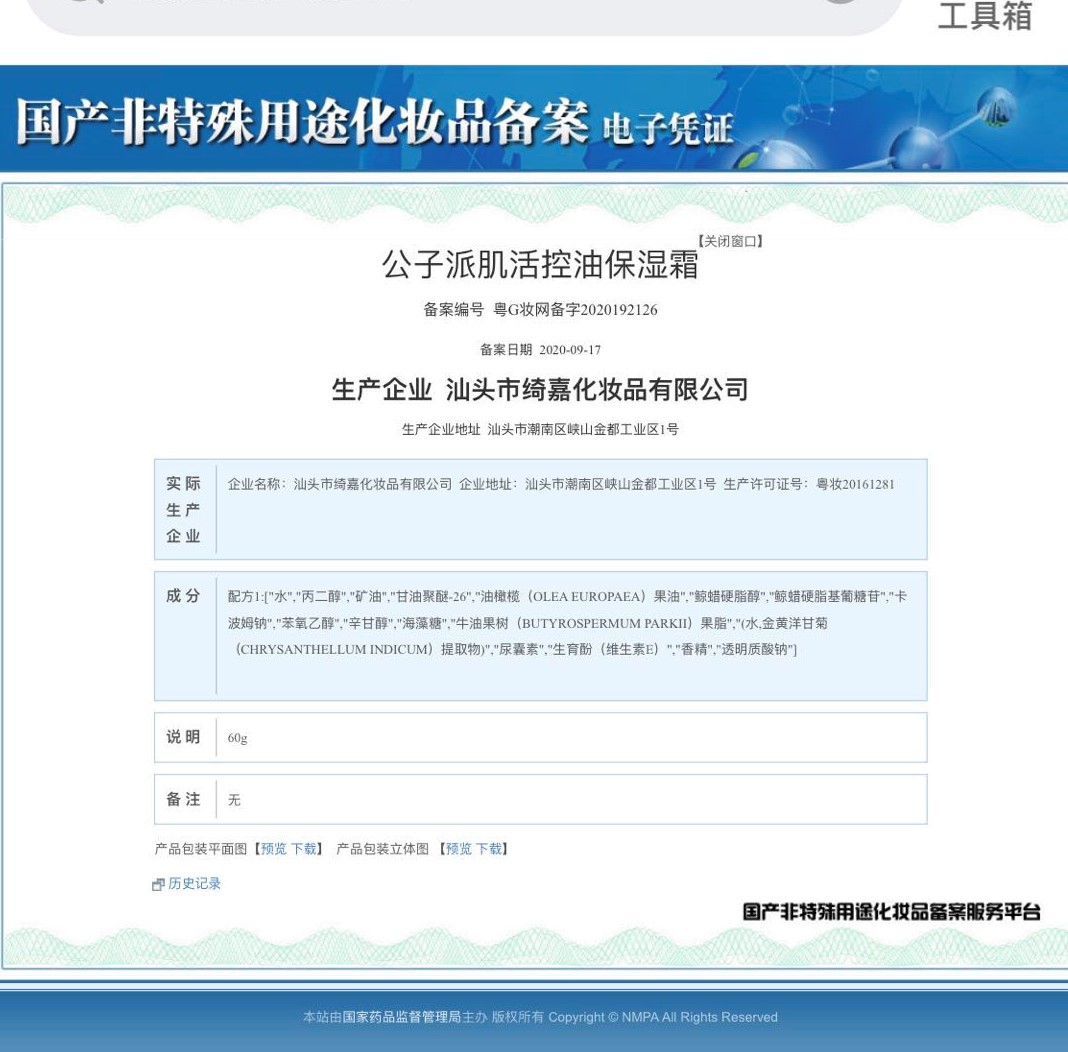Image resolution: width=1068 pixels, height=1052 pixels.
Task: Click 无 in 备注 row
Action: click(234, 799)
